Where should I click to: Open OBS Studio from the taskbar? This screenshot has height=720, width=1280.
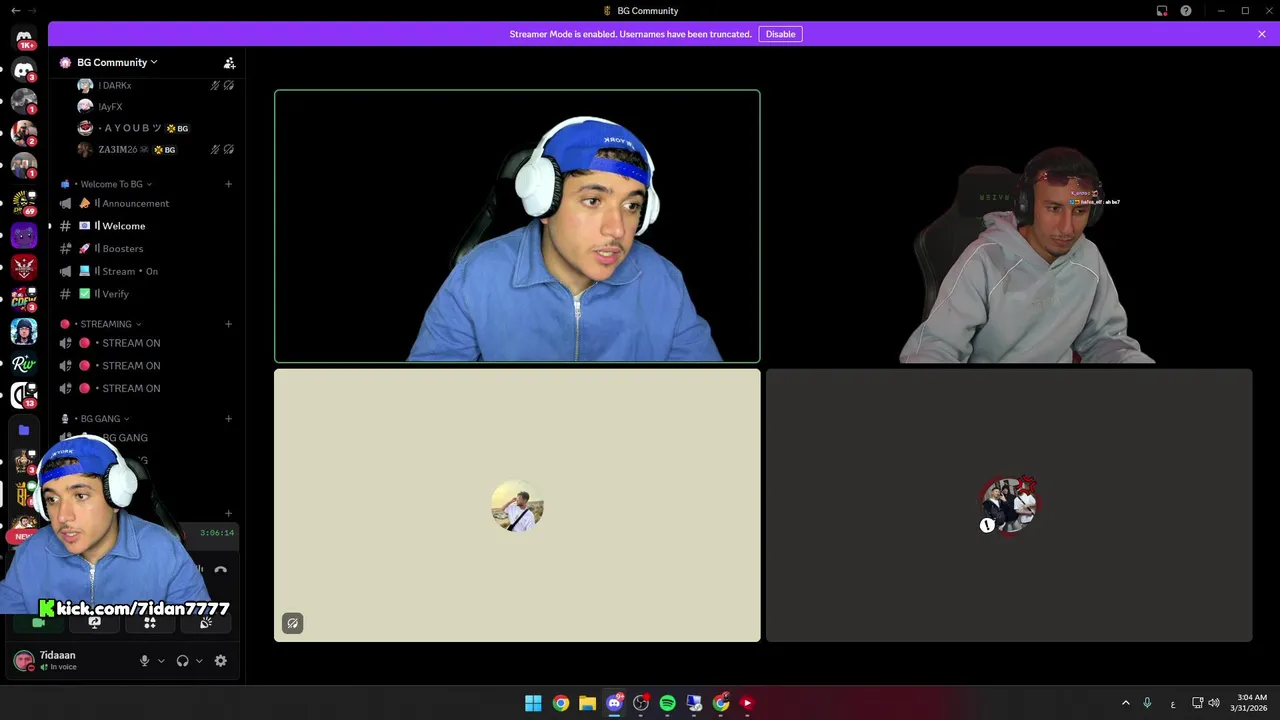[641, 703]
